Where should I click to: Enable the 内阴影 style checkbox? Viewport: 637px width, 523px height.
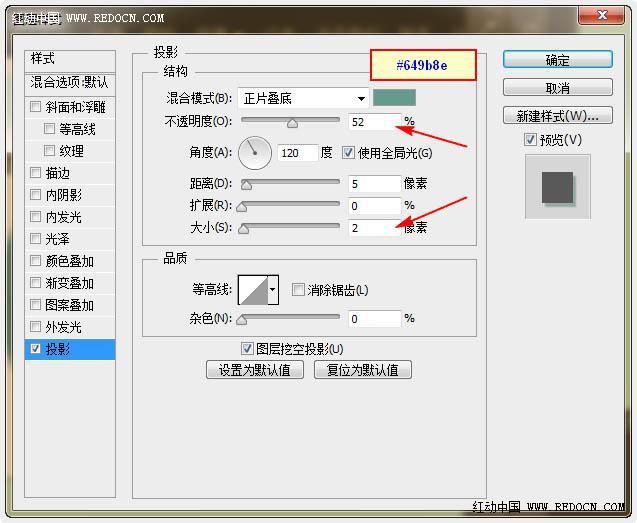click(36, 195)
